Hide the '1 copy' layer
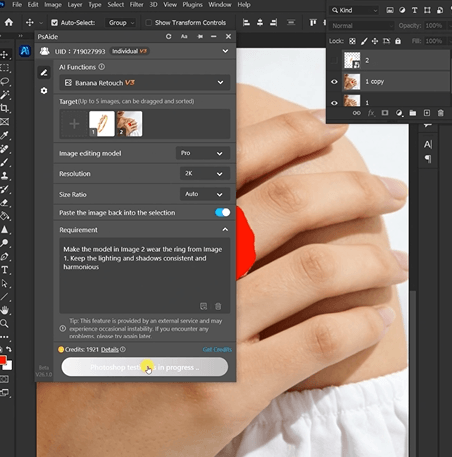452x457 pixels. point(334,82)
